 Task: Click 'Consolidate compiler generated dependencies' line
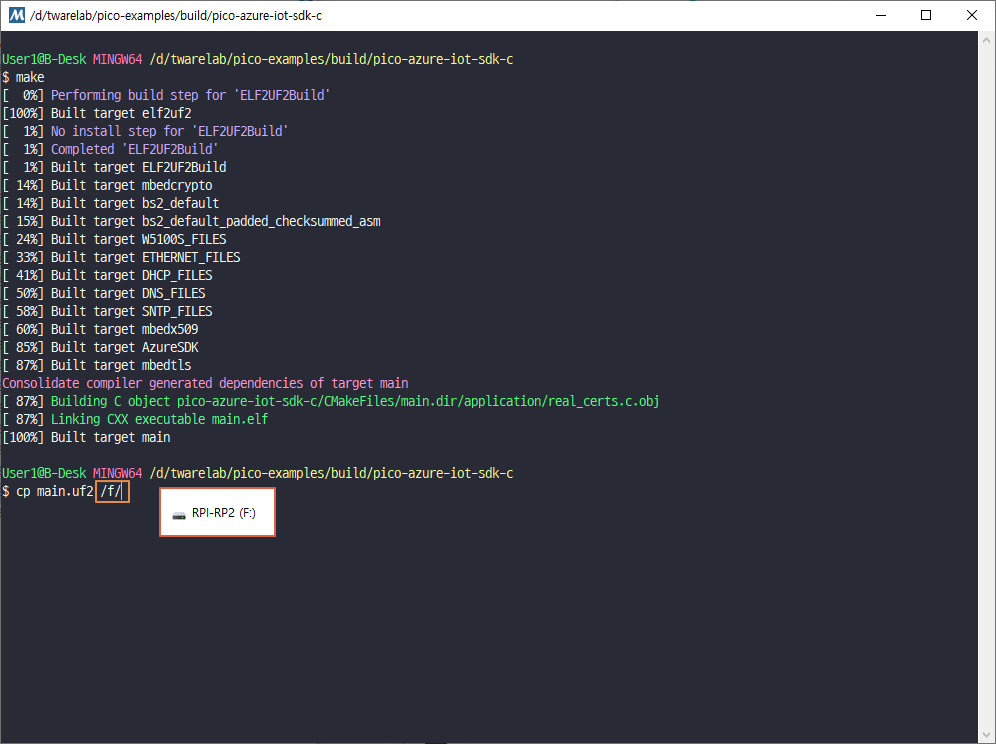click(x=205, y=383)
